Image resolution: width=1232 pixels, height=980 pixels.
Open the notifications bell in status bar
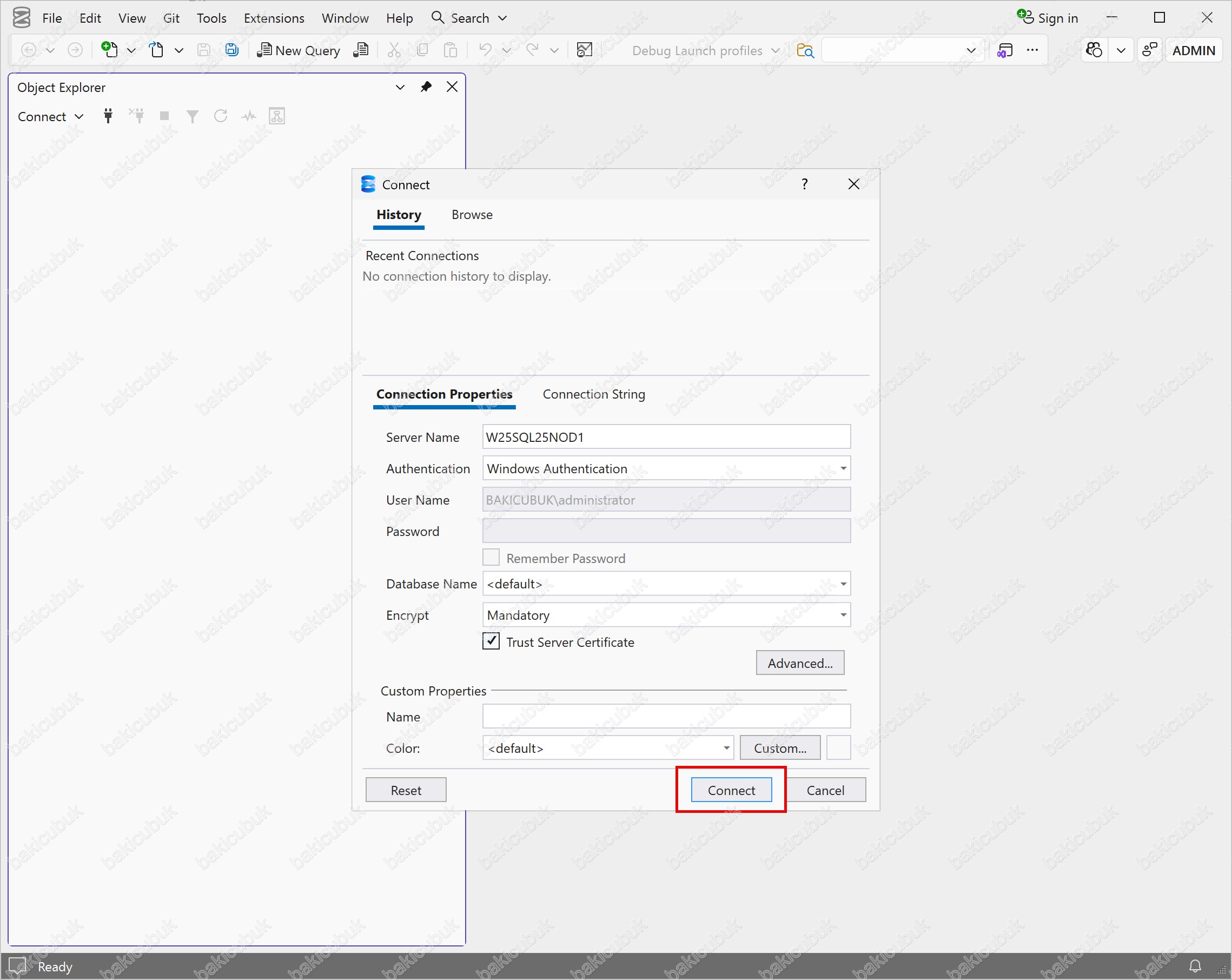[x=1195, y=966]
